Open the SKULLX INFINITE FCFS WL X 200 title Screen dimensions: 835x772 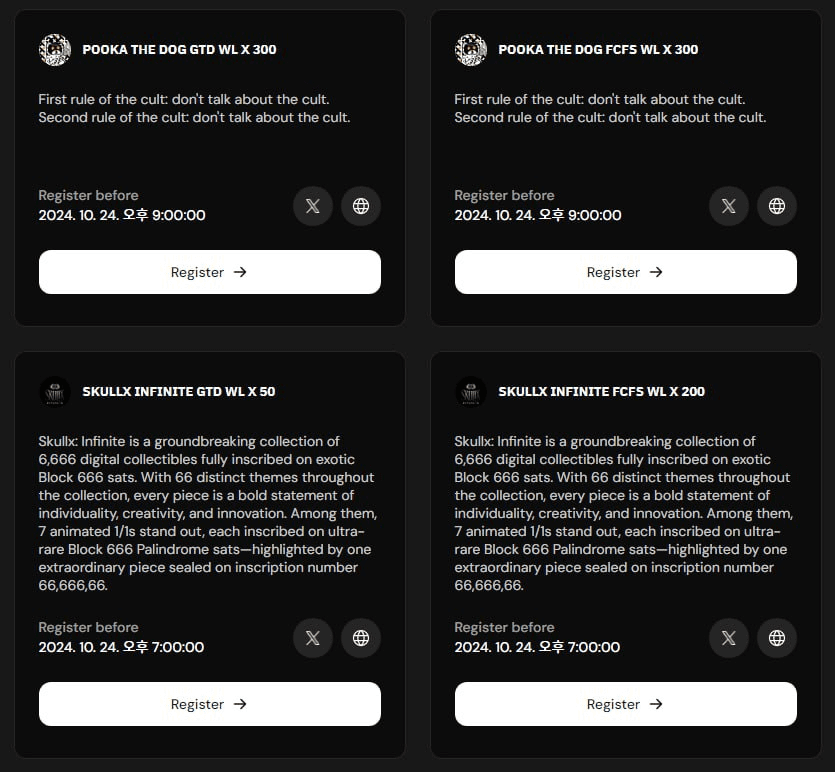tap(601, 392)
